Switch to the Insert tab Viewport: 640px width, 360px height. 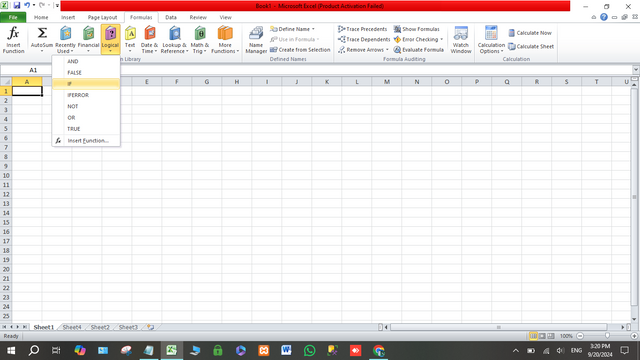point(68,17)
